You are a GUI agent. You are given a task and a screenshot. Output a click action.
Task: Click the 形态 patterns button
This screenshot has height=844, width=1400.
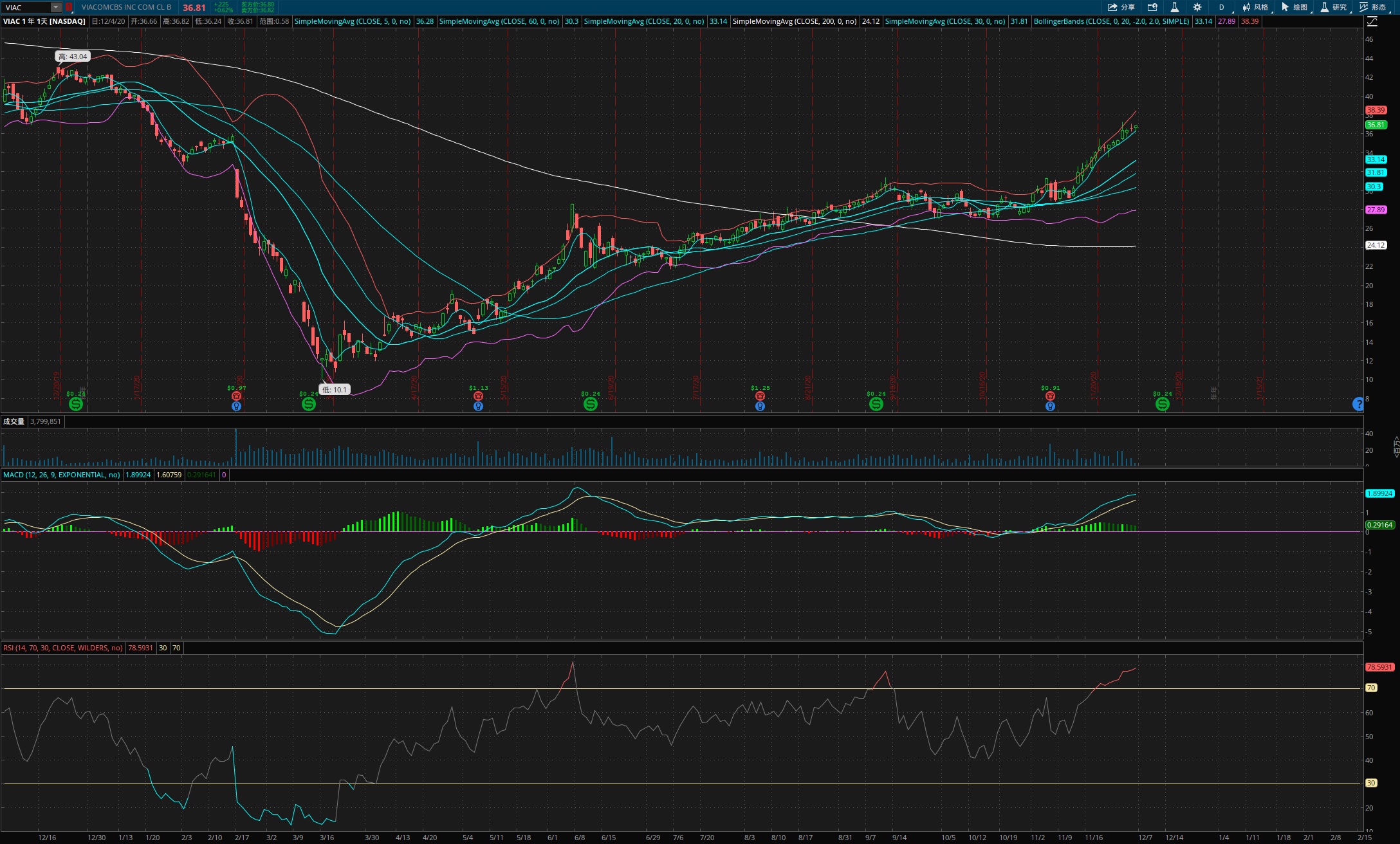point(1373,7)
